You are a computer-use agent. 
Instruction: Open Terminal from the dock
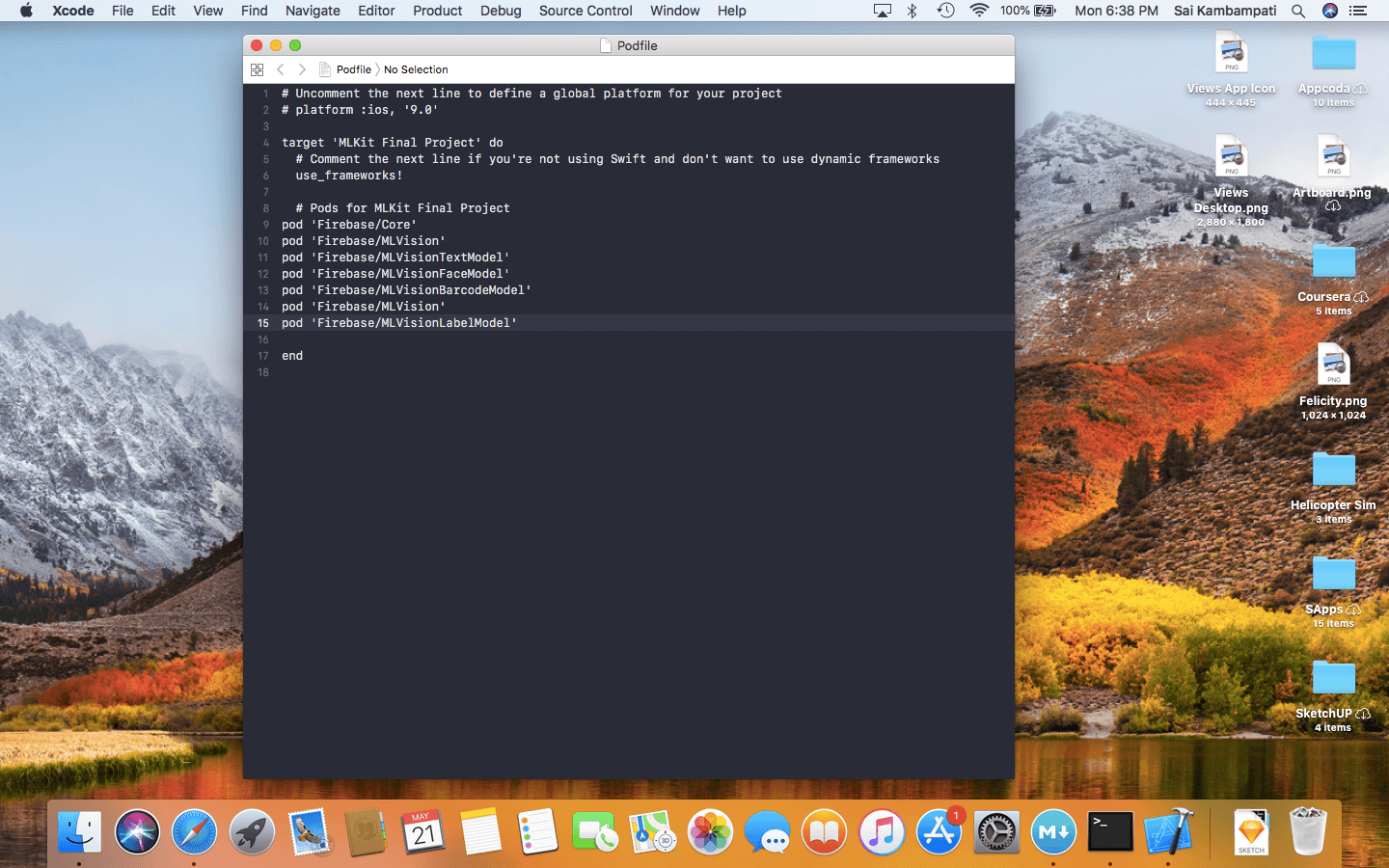click(x=1110, y=831)
